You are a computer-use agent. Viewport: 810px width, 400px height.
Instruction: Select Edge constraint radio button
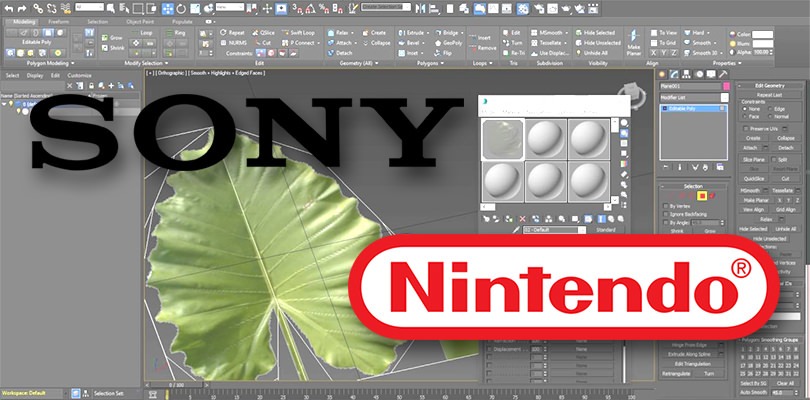coord(772,109)
